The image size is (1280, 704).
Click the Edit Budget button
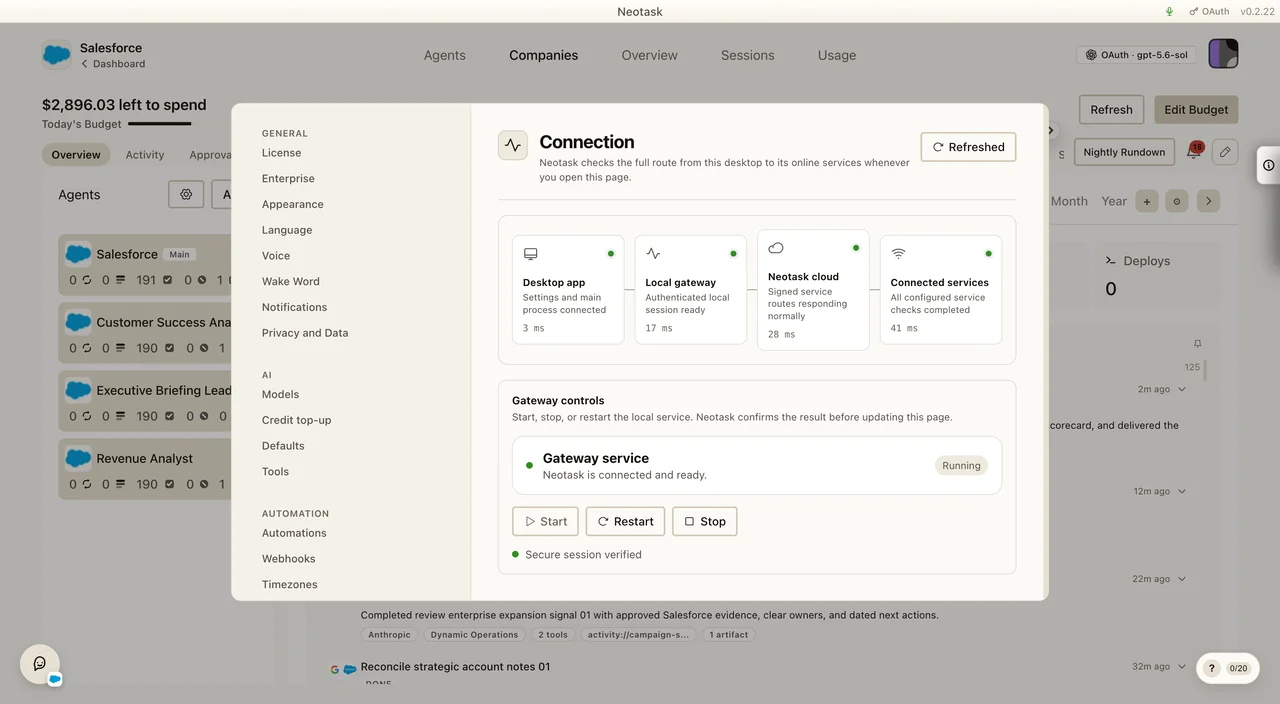coord(1196,110)
